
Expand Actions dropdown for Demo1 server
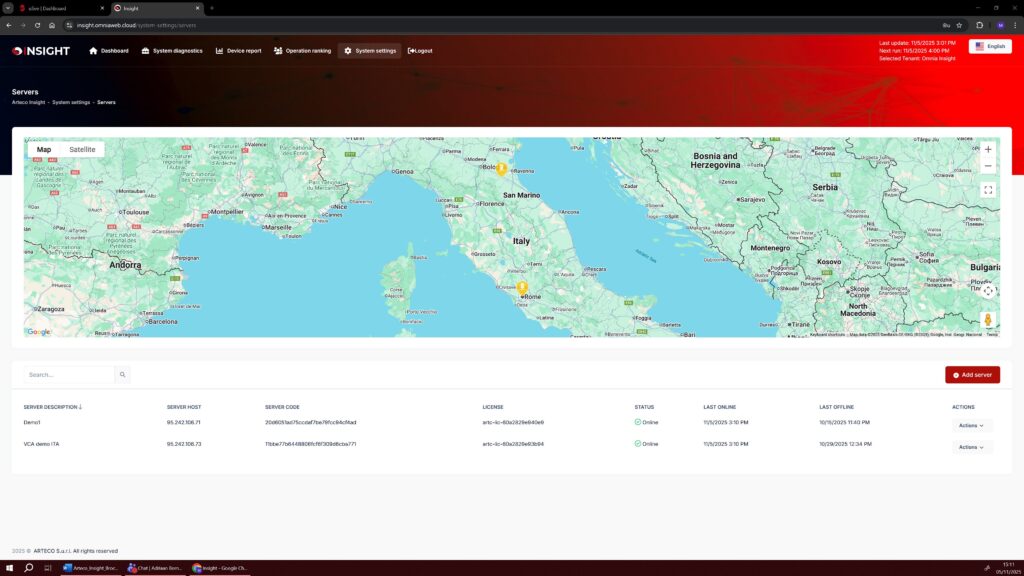tap(971, 425)
